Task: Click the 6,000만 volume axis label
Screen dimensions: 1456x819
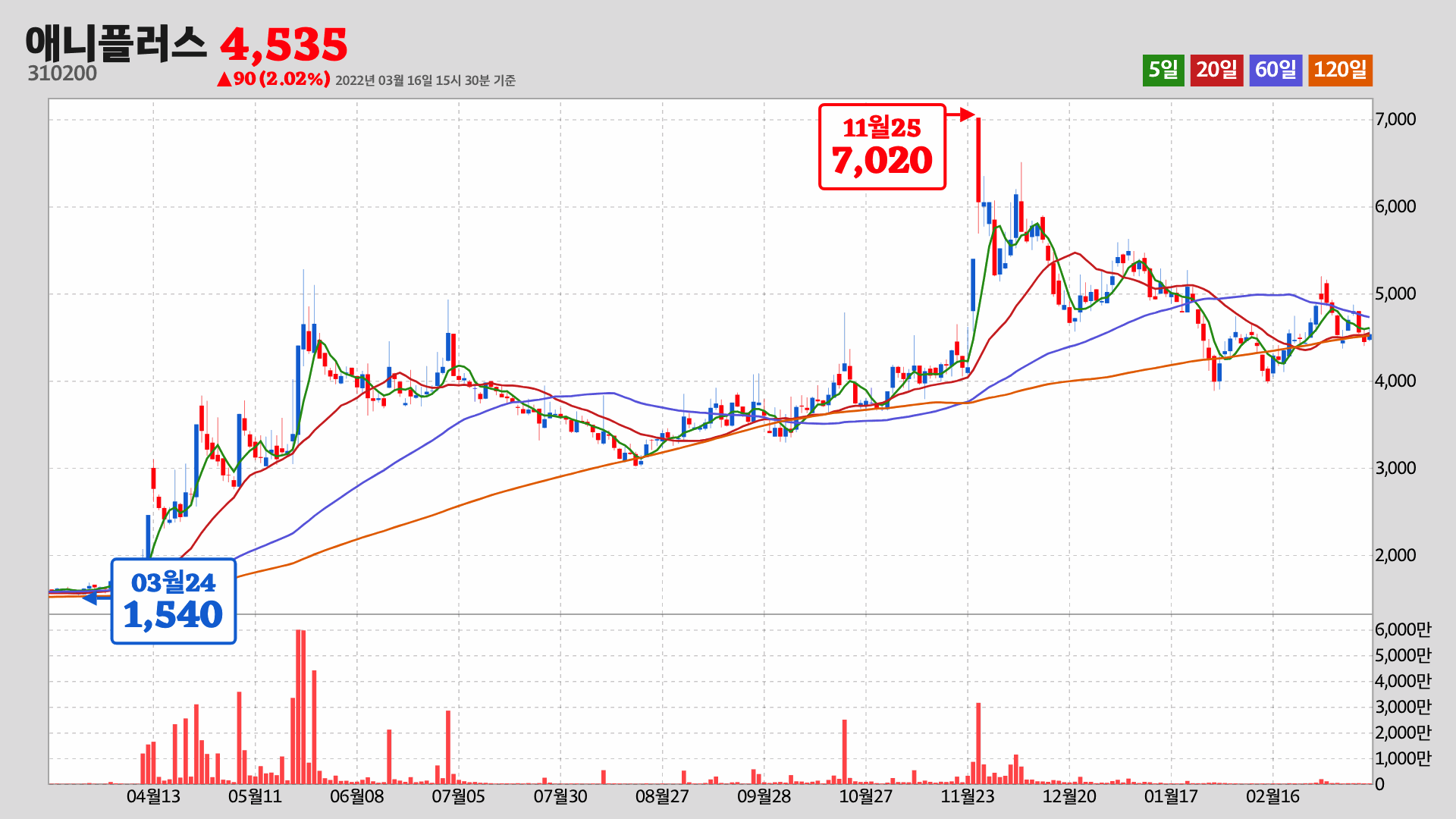Action: [1403, 629]
